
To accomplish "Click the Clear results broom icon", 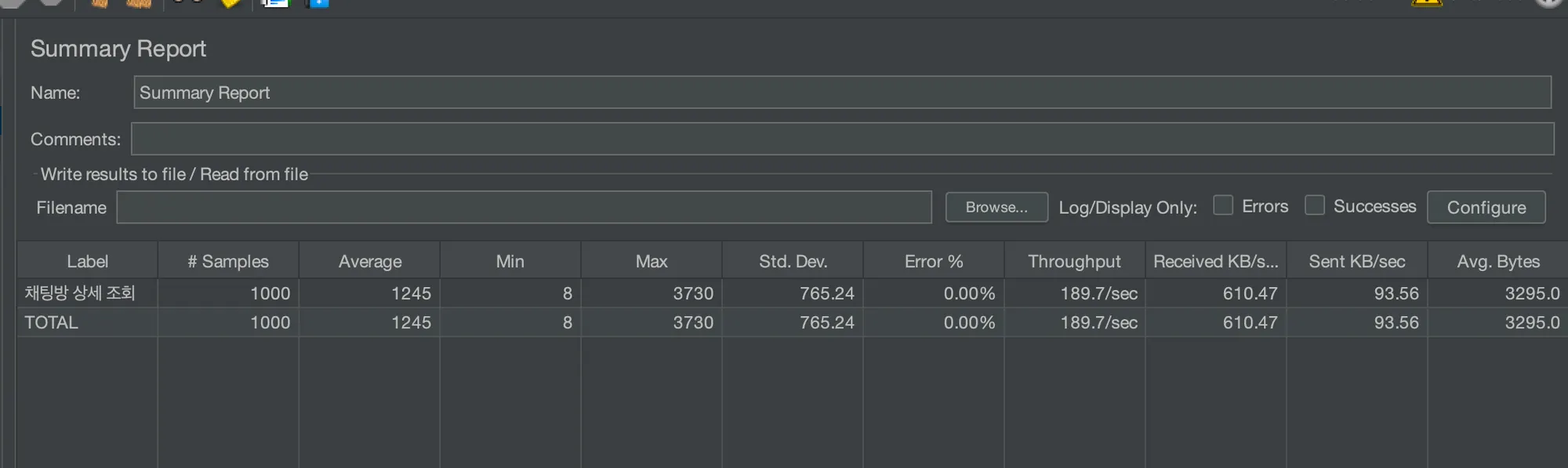I will pos(100,3).
